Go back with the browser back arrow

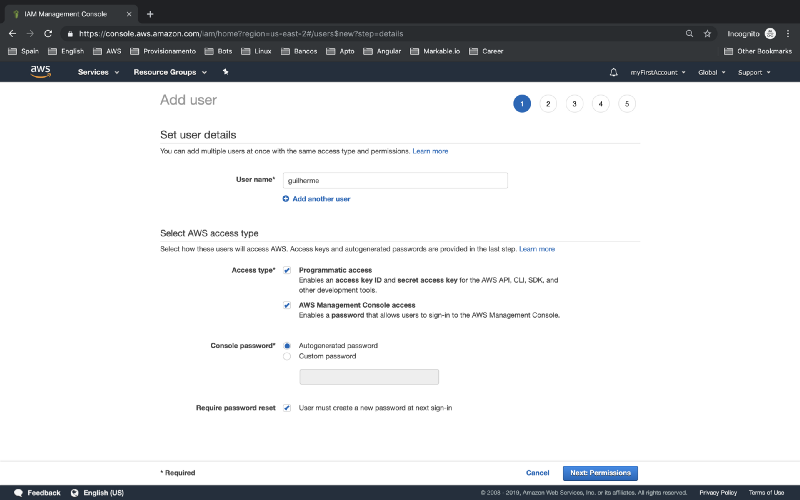[13, 34]
